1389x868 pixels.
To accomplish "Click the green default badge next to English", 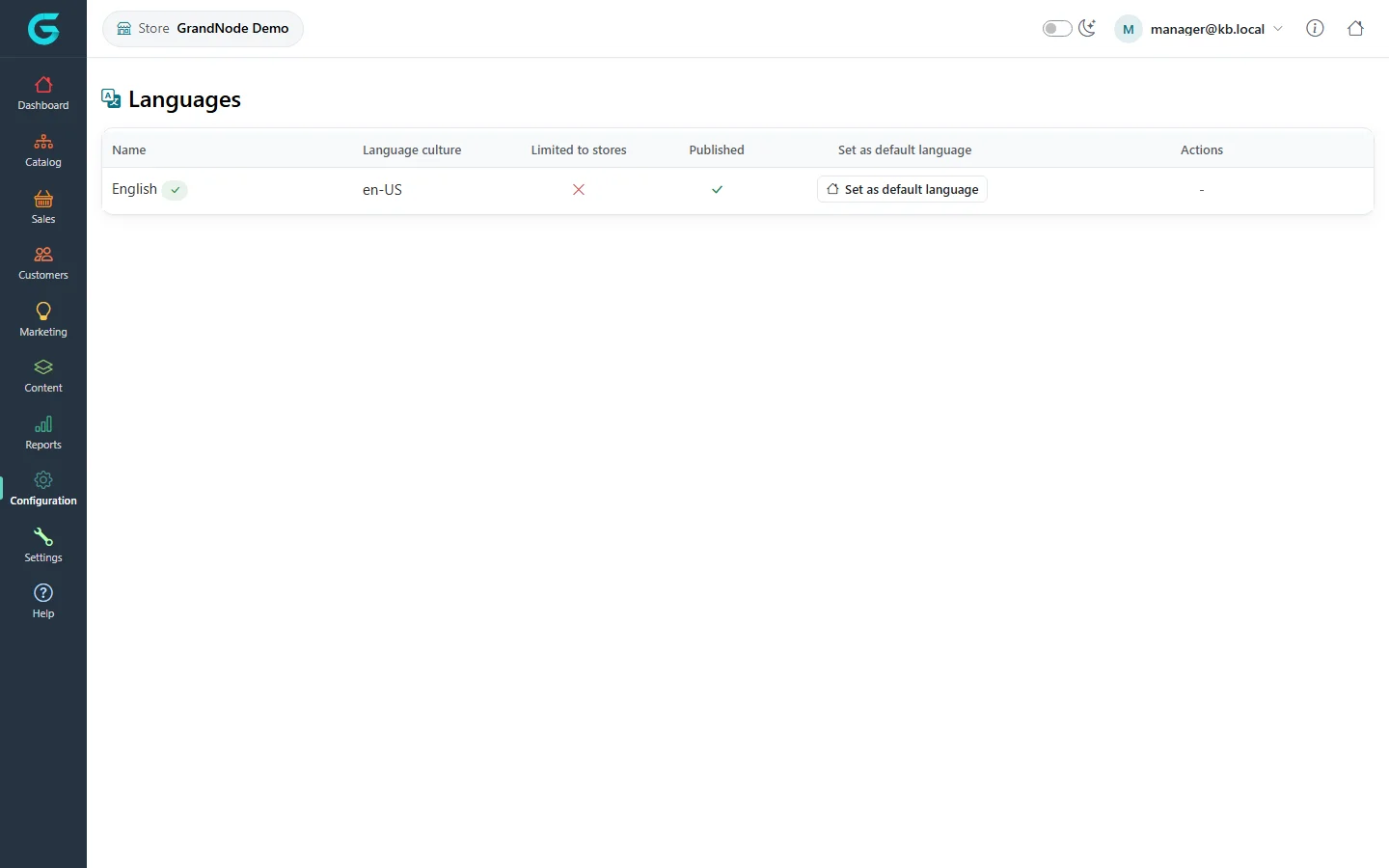I will pyautogui.click(x=175, y=190).
